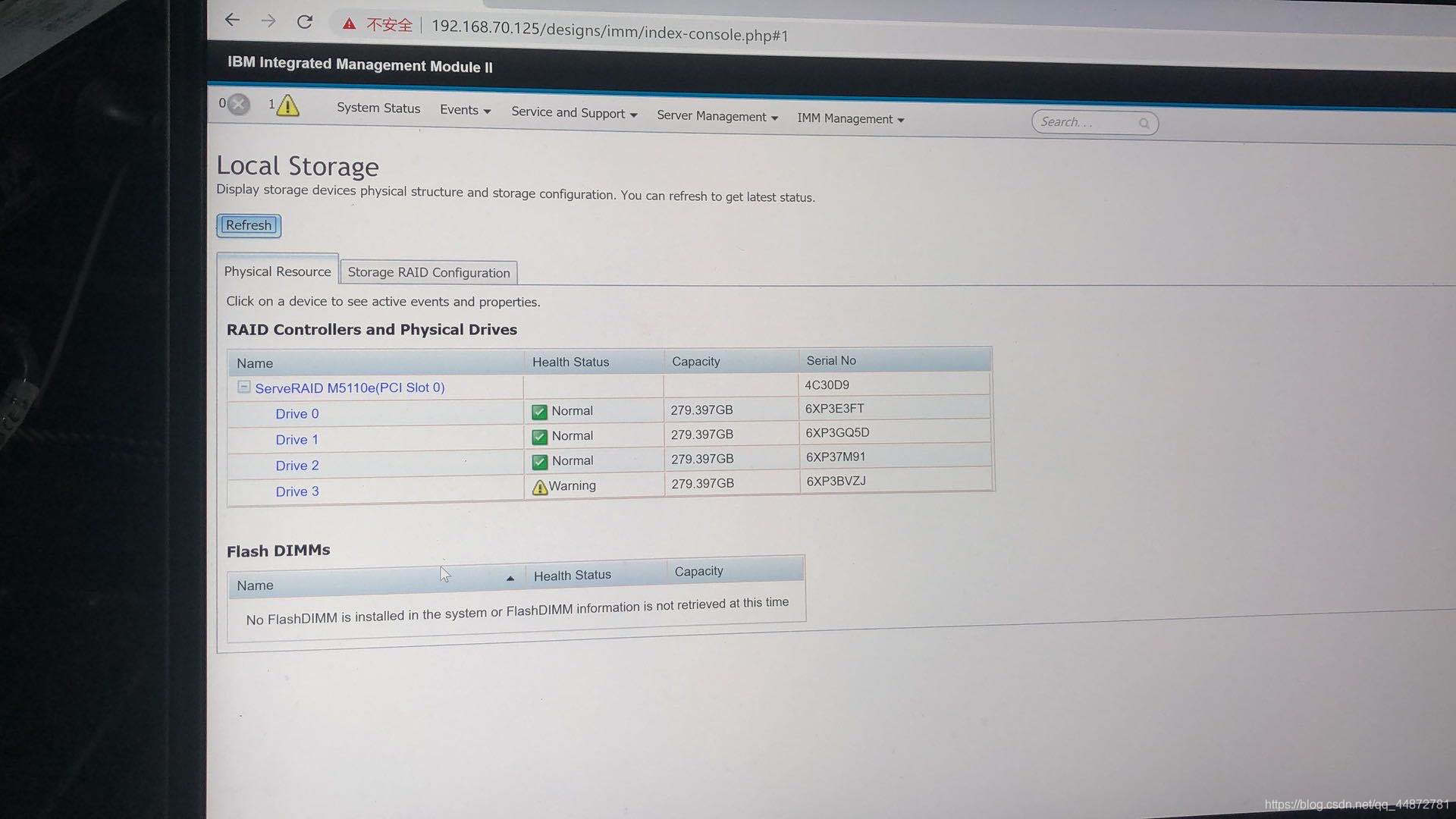Open the IMM Management dropdown
The width and height of the screenshot is (1456, 819).
tap(849, 119)
